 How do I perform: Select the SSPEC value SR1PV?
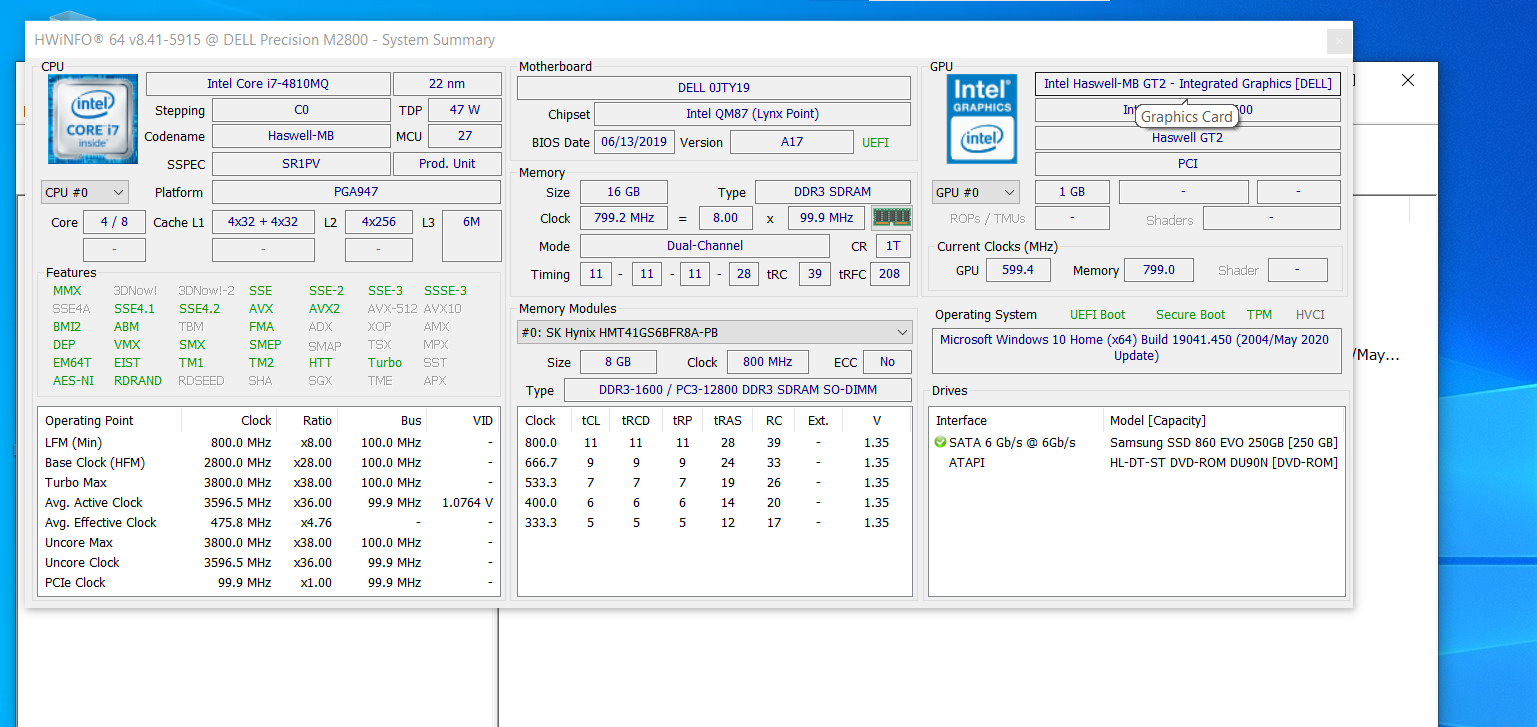[301, 163]
